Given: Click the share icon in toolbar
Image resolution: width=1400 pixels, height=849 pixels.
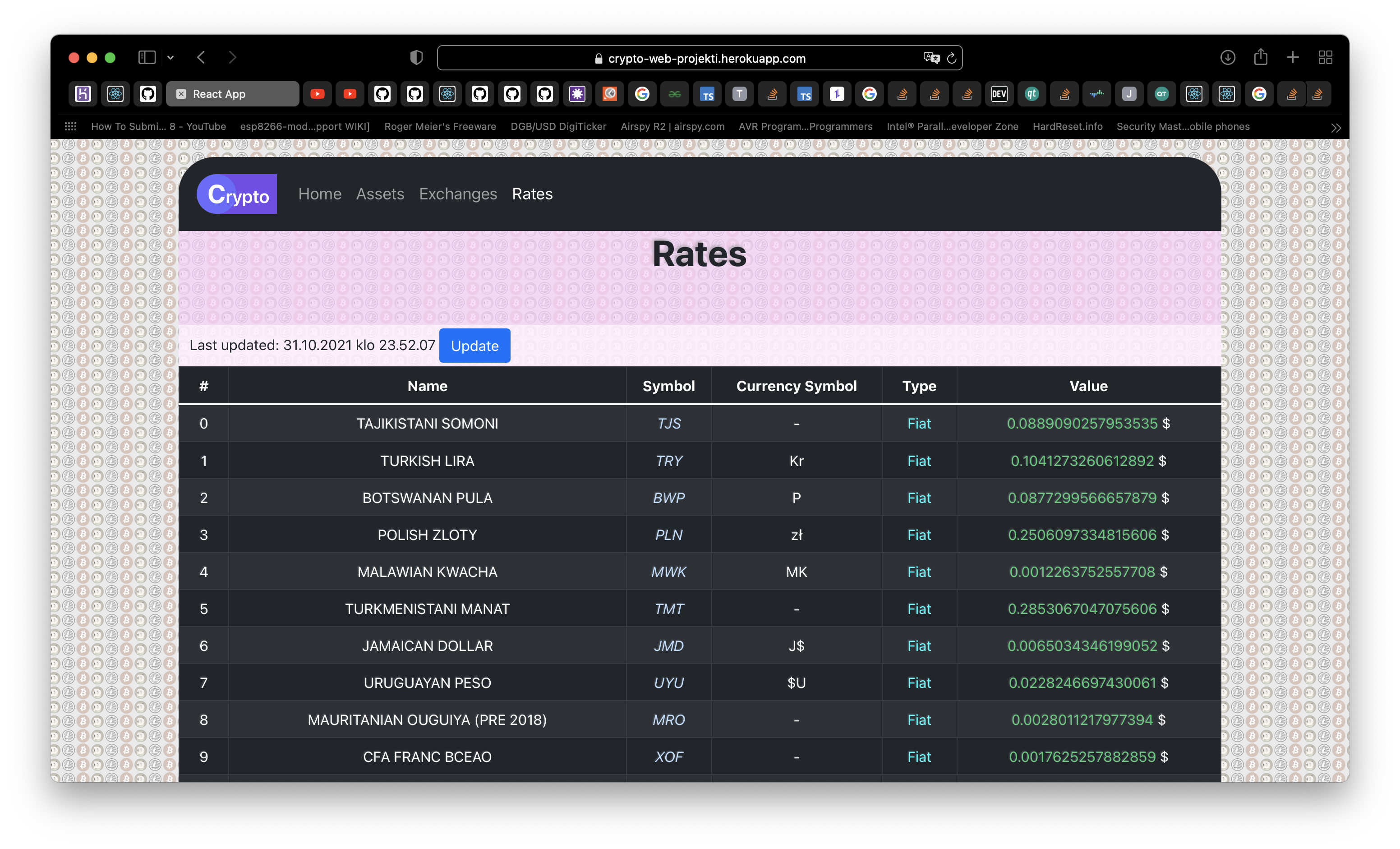Looking at the screenshot, I should (1260, 57).
